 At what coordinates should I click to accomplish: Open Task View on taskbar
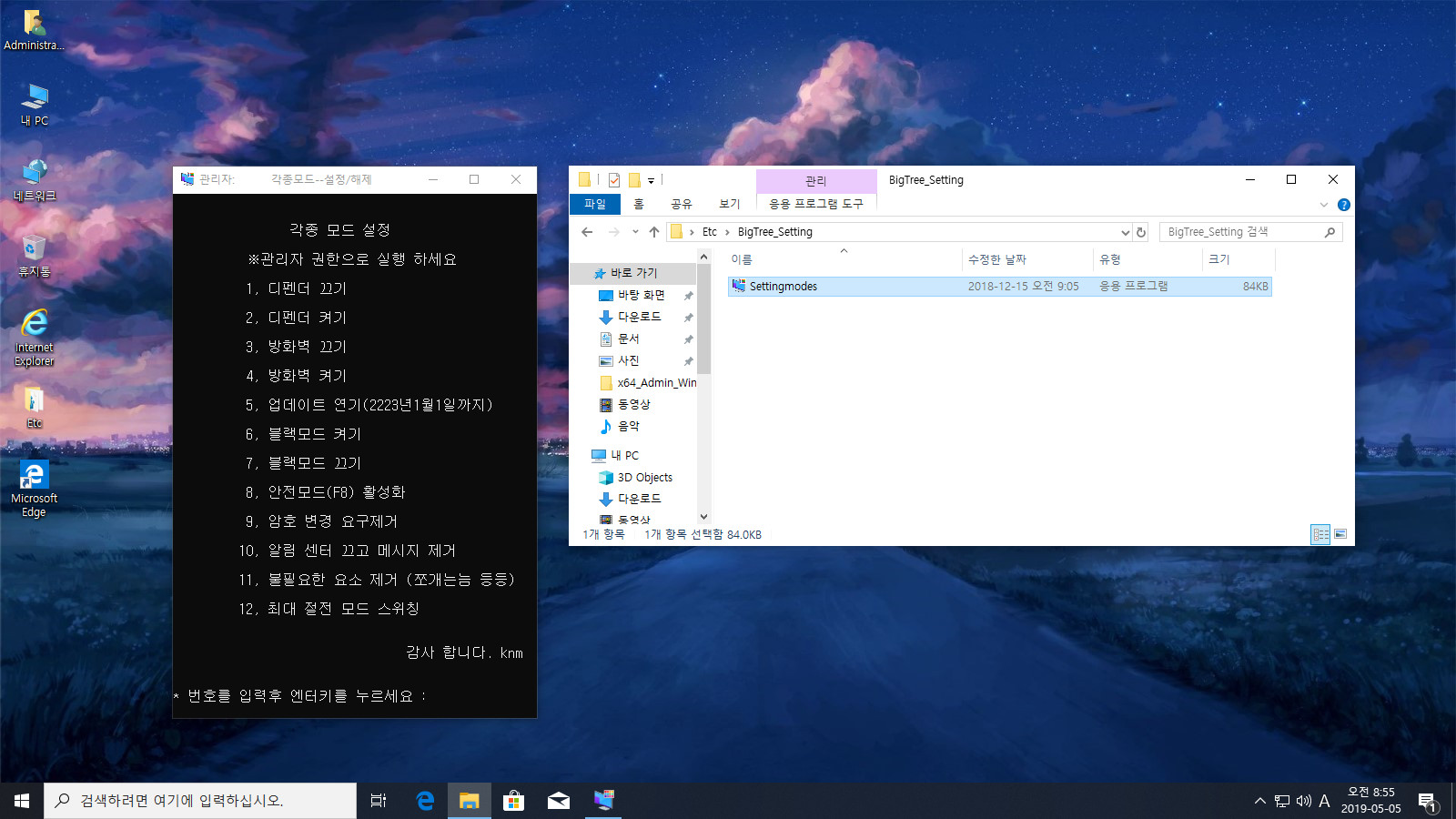tap(379, 801)
